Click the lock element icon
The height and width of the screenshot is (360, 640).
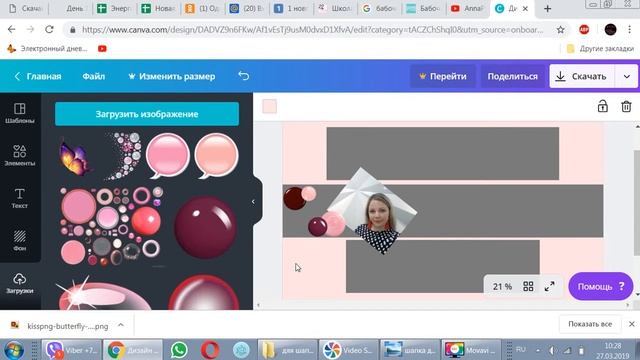coord(602,107)
